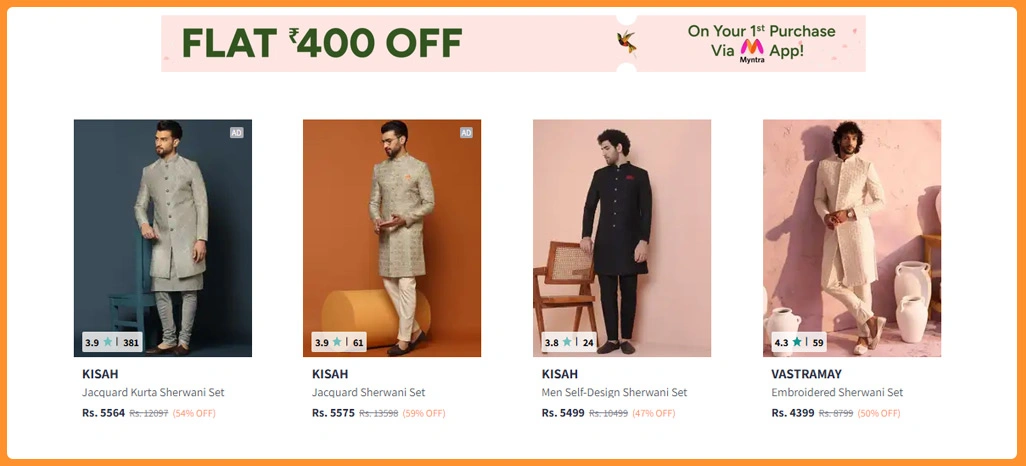Click the Embroidered Sherwani Set title
The height and width of the screenshot is (466, 1026).
(837, 393)
